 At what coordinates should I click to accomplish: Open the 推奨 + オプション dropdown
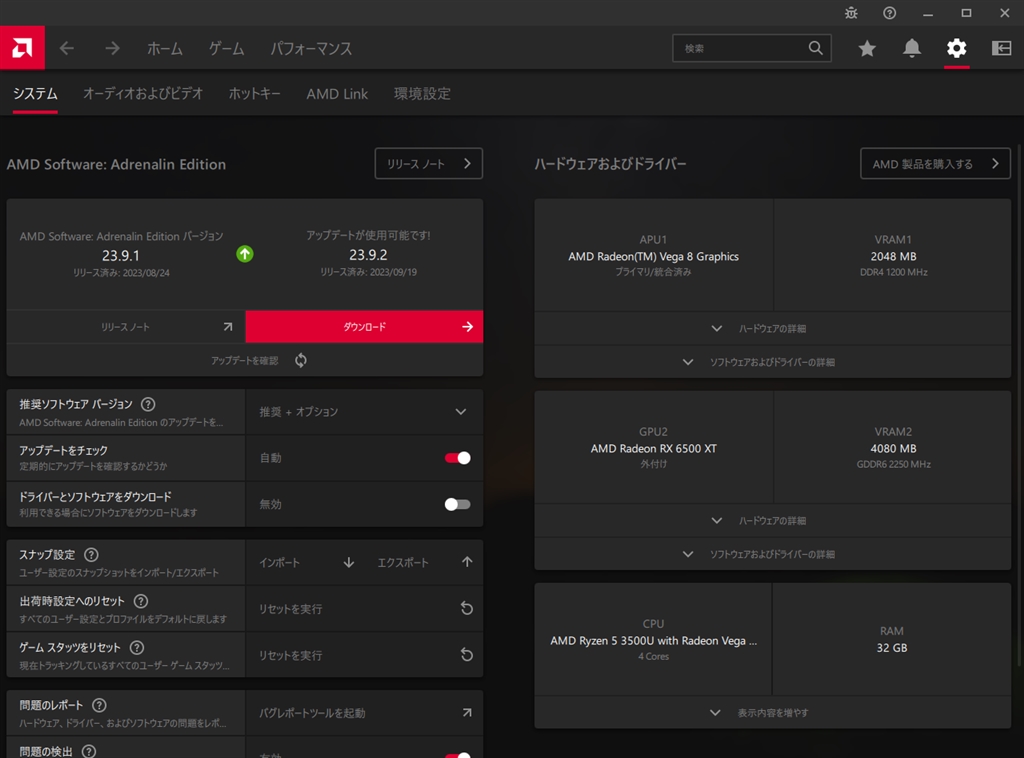pos(364,412)
